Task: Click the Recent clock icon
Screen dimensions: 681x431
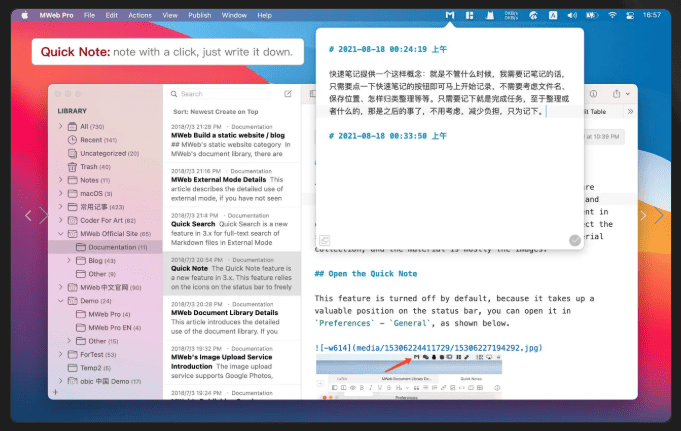Action: (x=73, y=140)
